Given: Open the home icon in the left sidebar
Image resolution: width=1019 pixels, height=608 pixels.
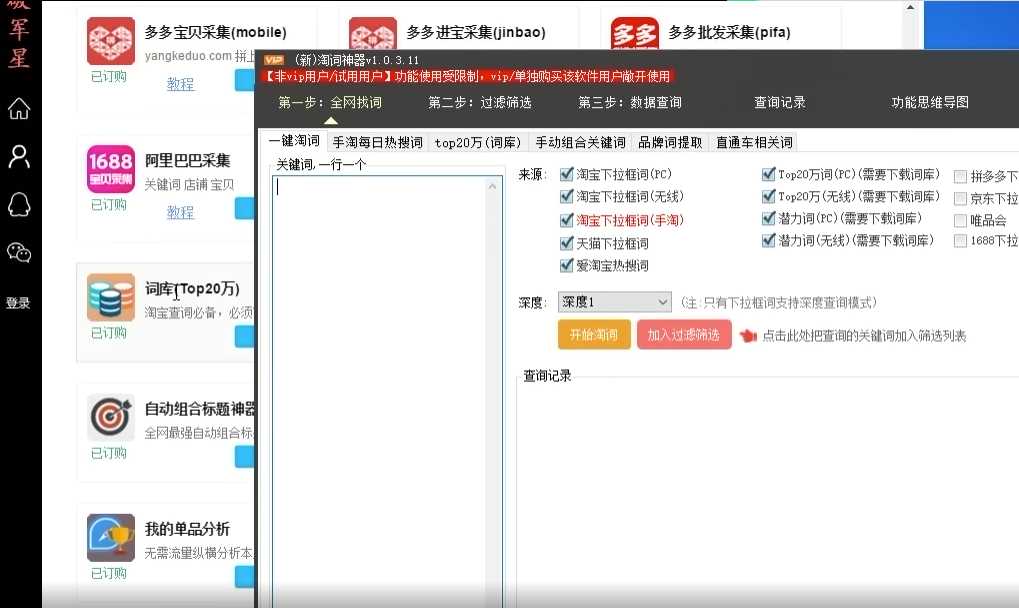Looking at the screenshot, I should 19,108.
